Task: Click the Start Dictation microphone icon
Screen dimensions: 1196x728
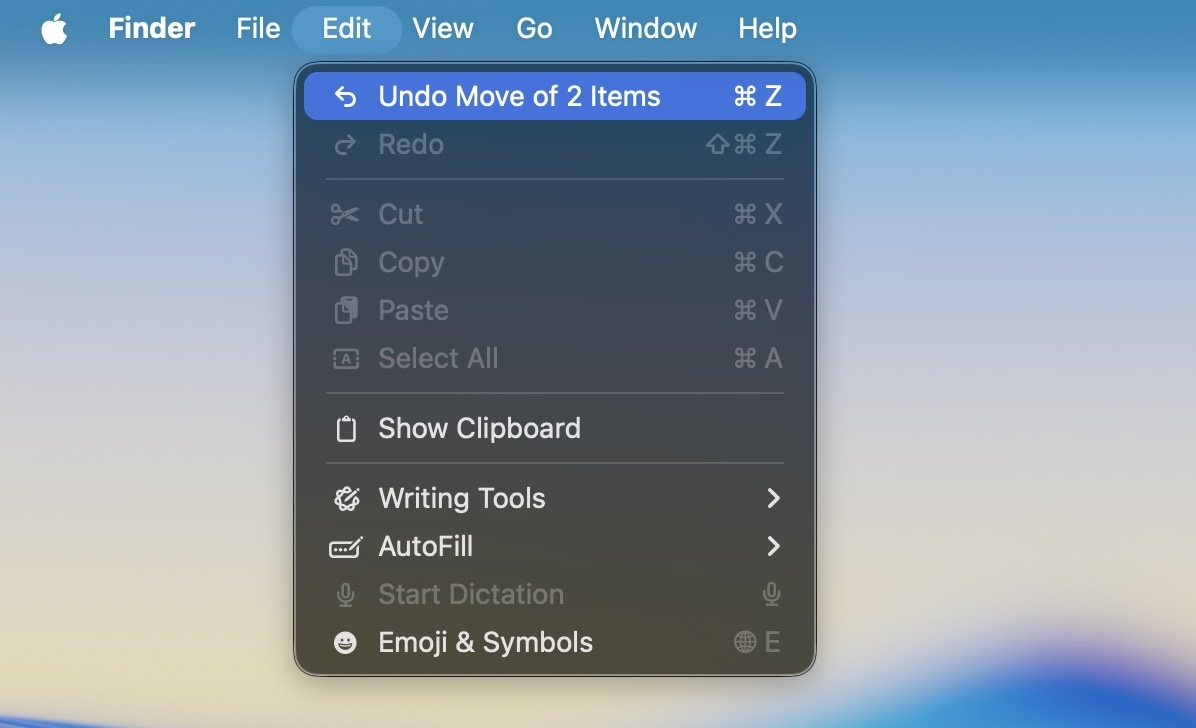Action: coord(345,594)
